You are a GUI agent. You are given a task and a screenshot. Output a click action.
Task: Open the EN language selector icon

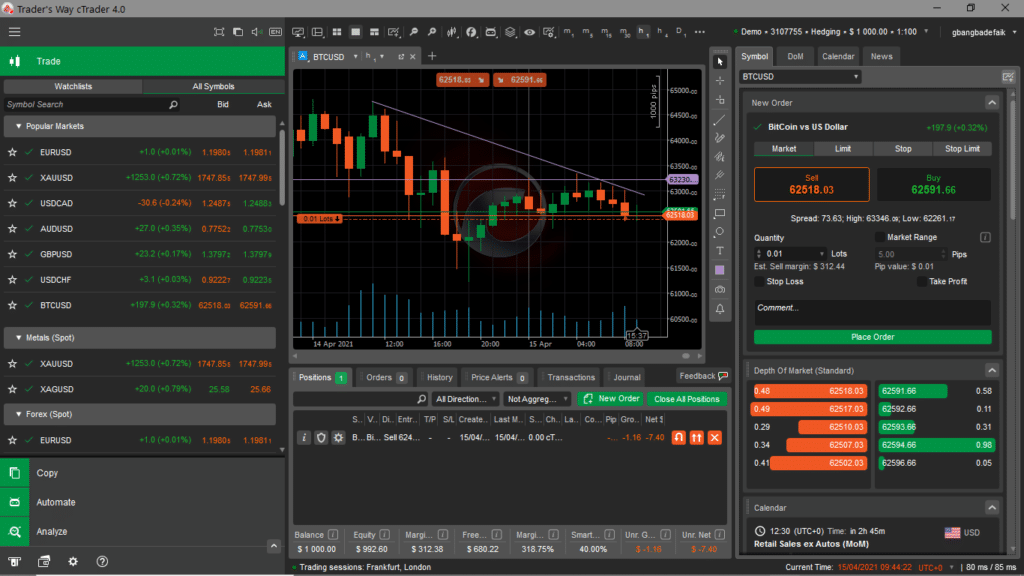[x=276, y=32]
